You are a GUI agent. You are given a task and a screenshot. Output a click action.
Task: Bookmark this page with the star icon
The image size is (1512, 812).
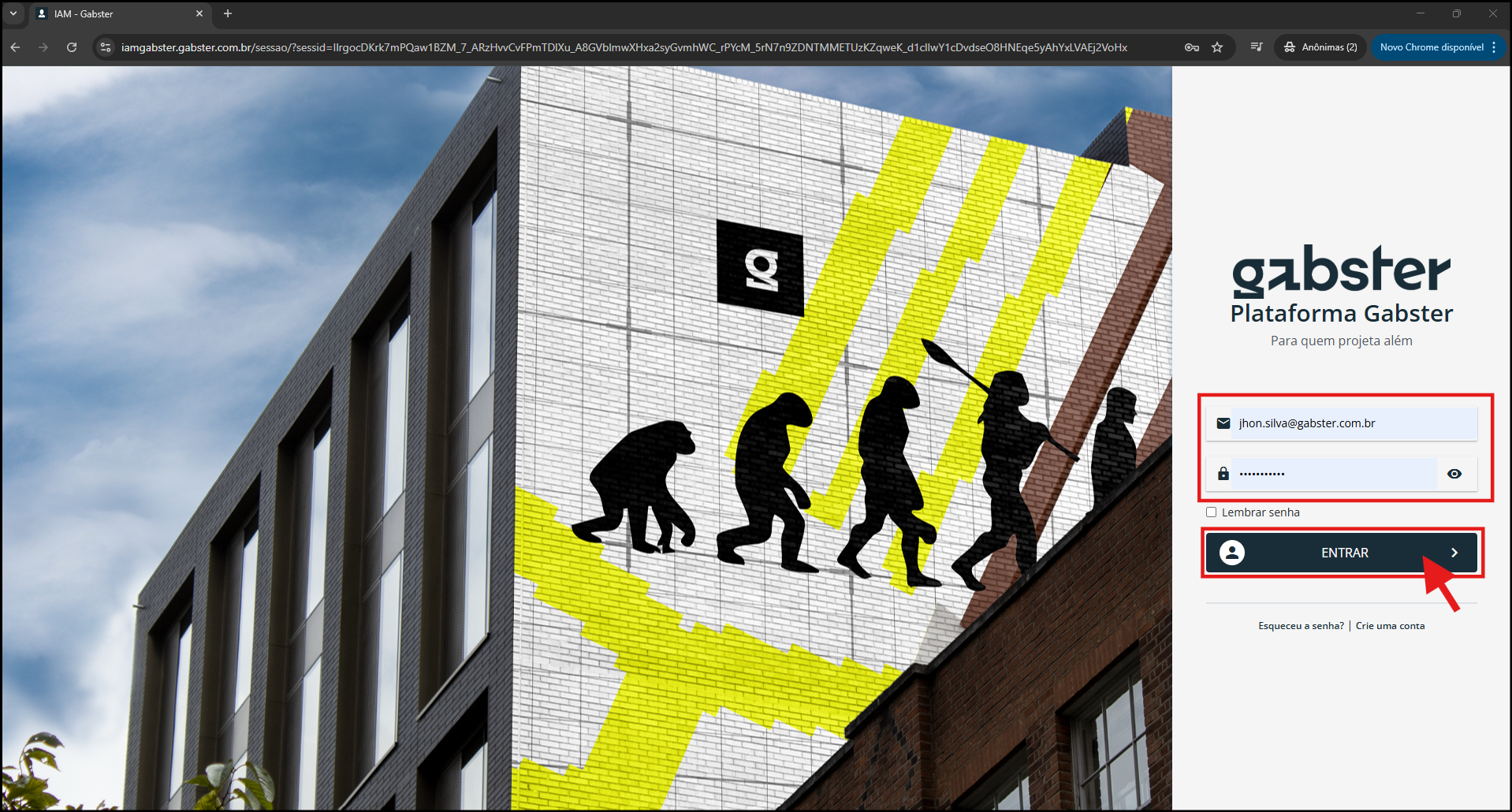click(1217, 47)
